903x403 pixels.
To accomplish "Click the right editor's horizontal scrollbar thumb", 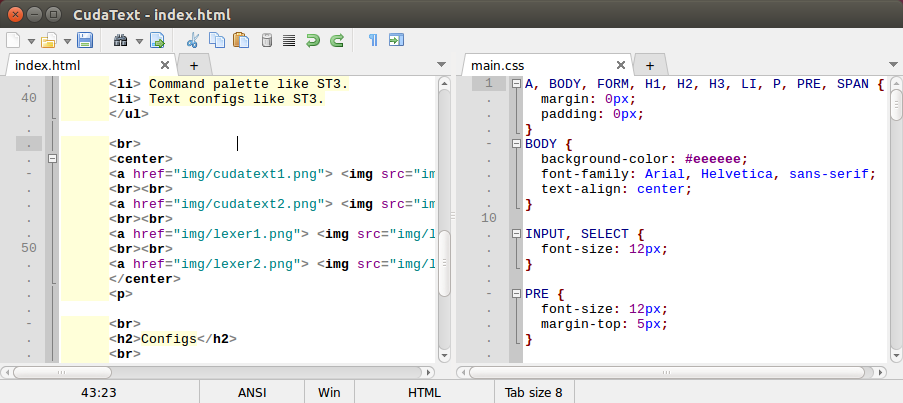I will [x=667, y=372].
